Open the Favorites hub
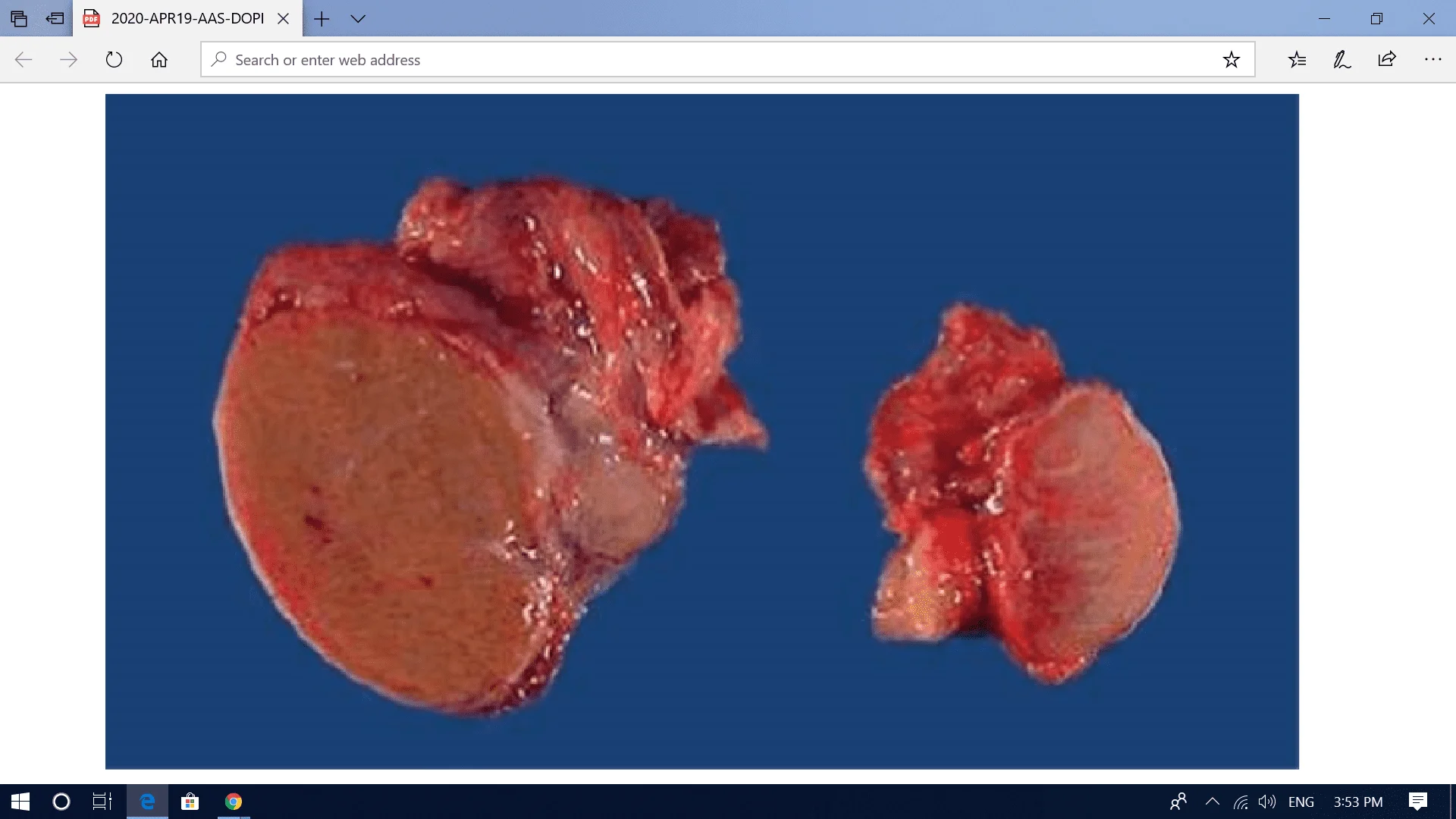This screenshot has width=1456, height=819. click(x=1297, y=60)
